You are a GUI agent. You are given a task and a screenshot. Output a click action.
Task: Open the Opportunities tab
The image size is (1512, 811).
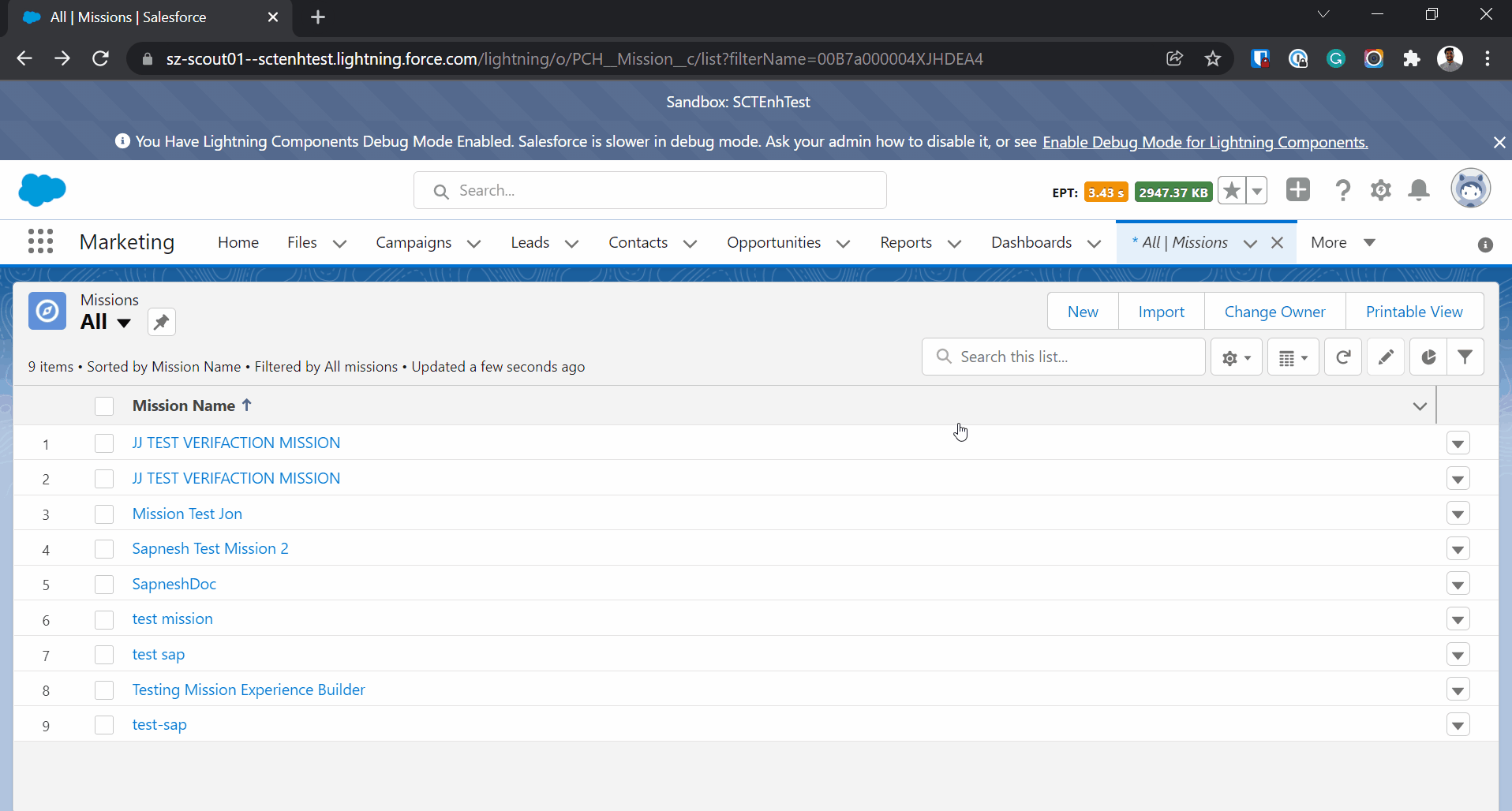pos(773,242)
